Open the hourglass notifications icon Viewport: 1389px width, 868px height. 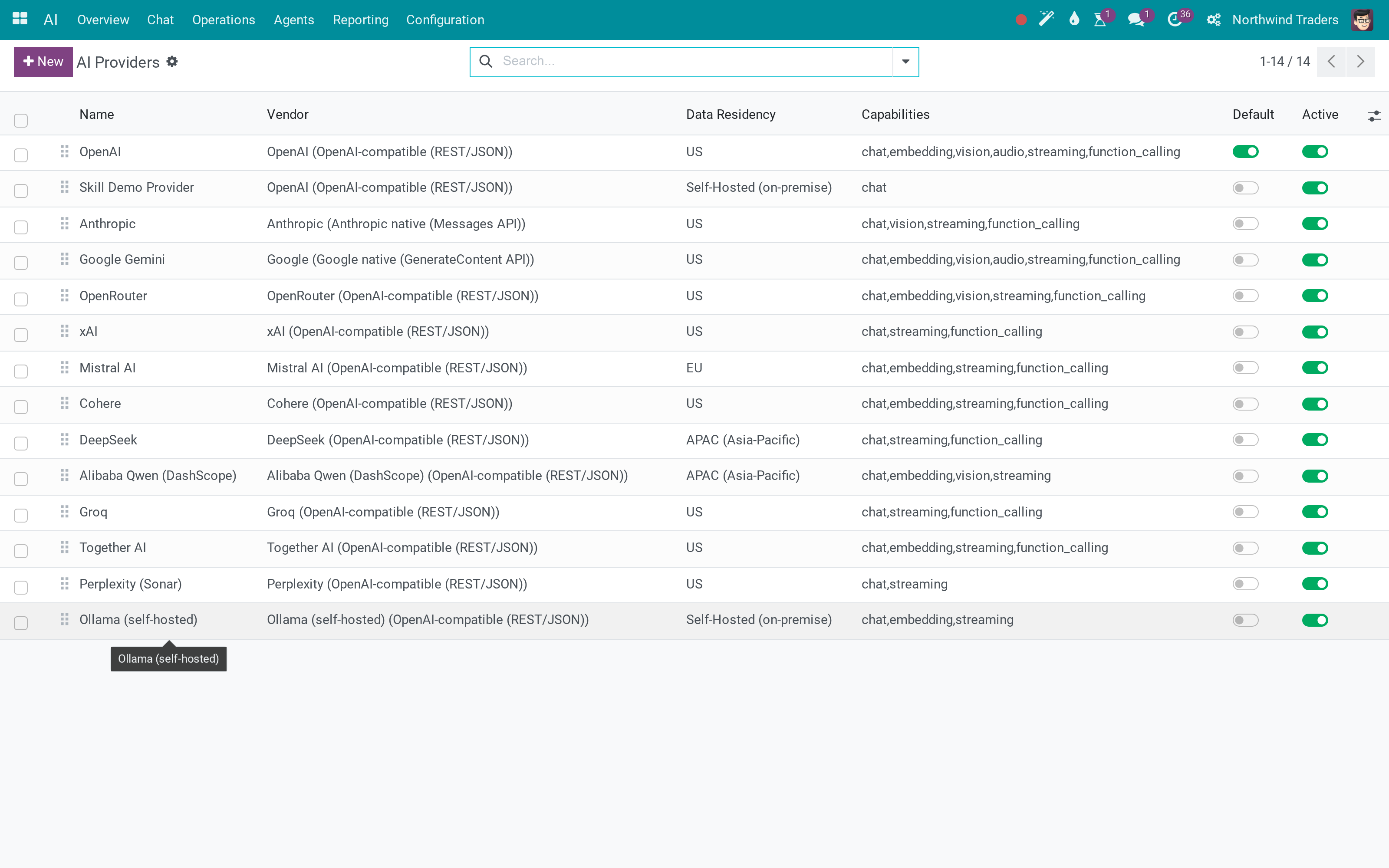[1100, 20]
